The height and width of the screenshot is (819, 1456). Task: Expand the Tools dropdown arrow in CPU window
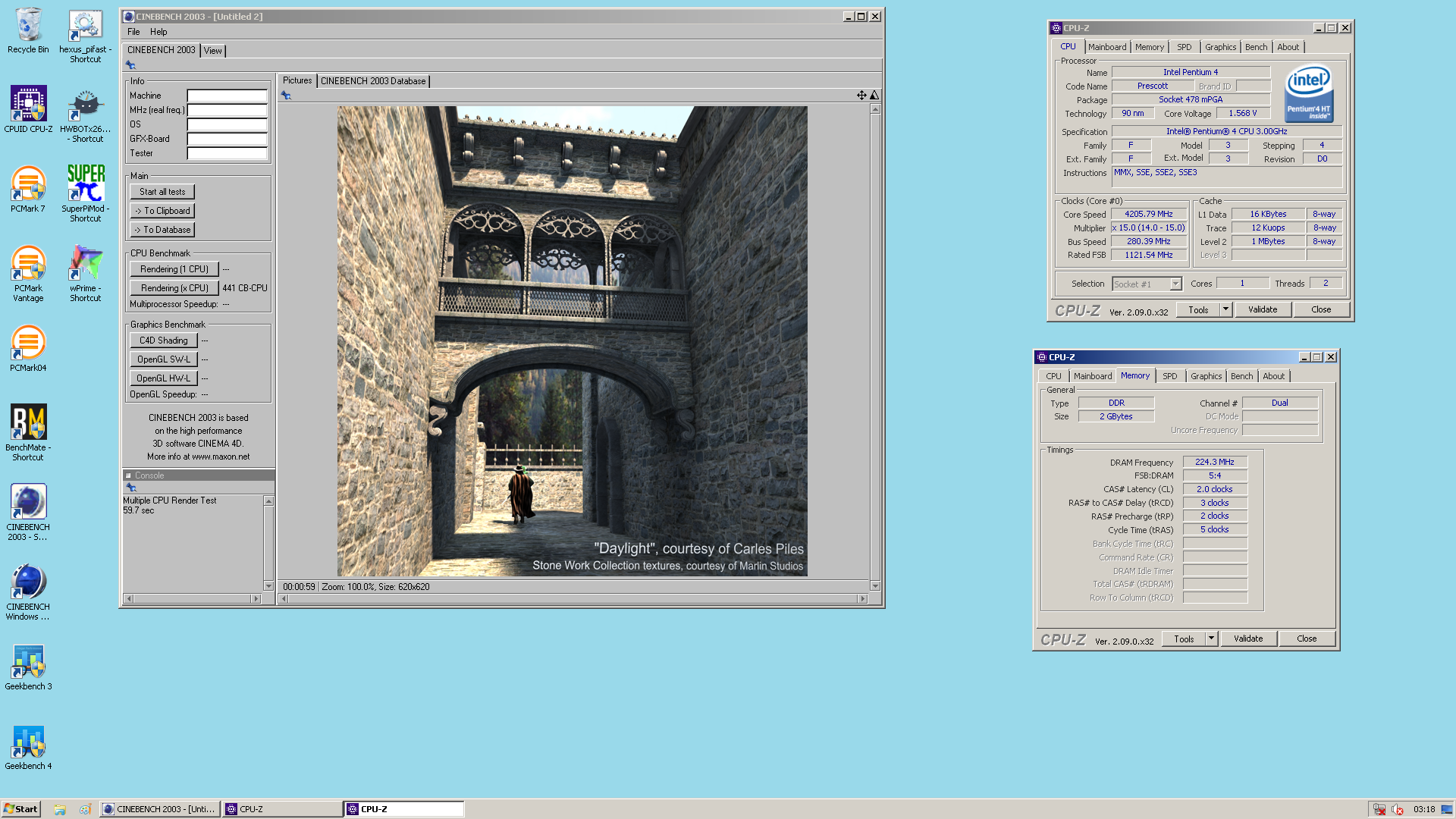tap(1225, 309)
